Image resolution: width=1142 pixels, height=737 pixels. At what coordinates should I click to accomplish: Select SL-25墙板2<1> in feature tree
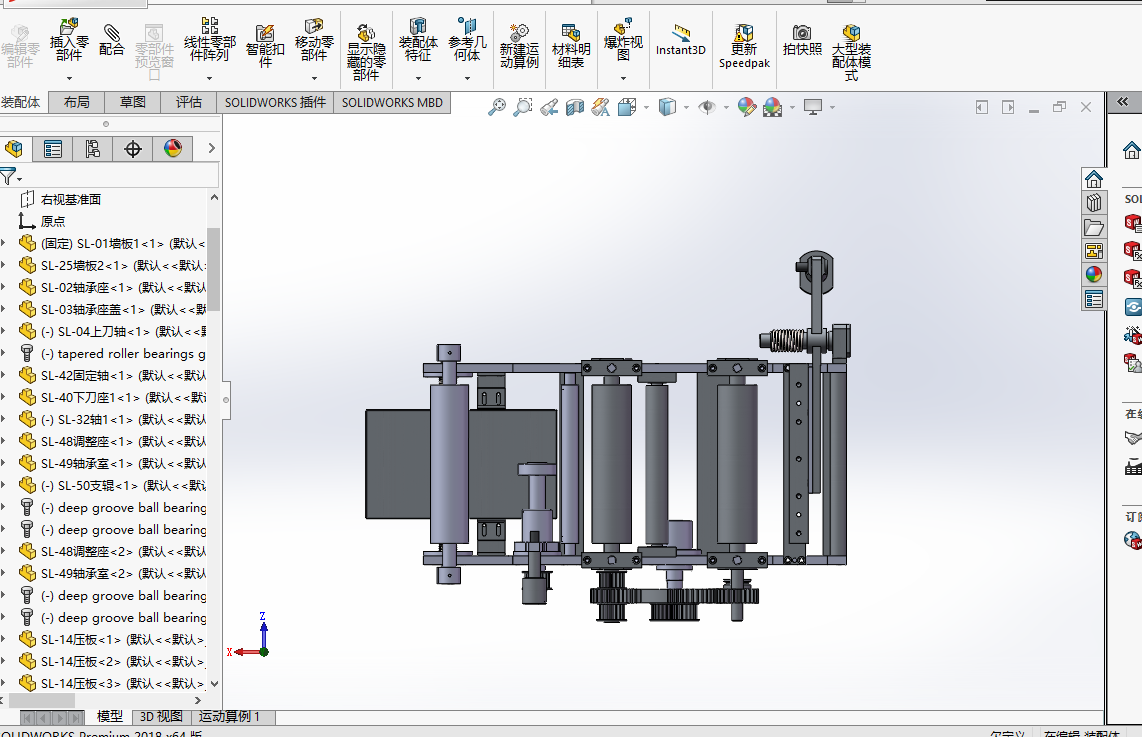pyautogui.click(x=113, y=265)
